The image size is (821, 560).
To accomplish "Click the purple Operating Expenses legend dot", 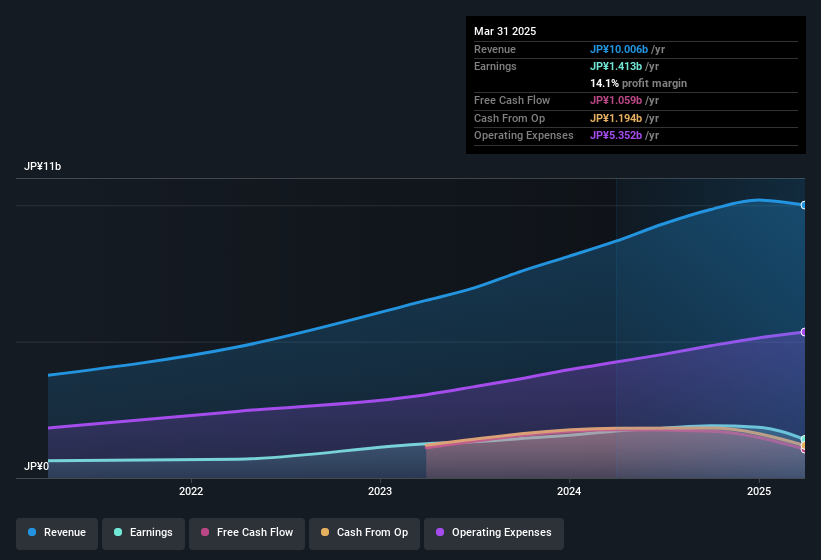I will (440, 532).
